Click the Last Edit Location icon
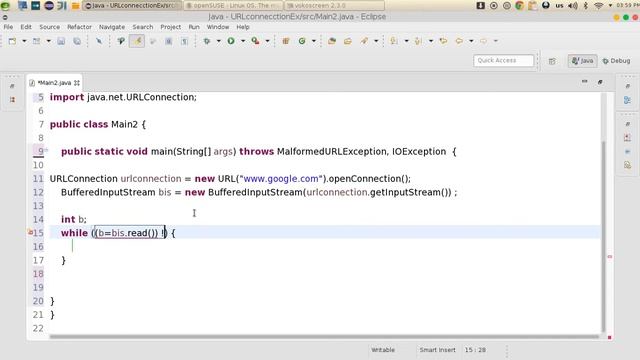 pyautogui.click(x=443, y=41)
